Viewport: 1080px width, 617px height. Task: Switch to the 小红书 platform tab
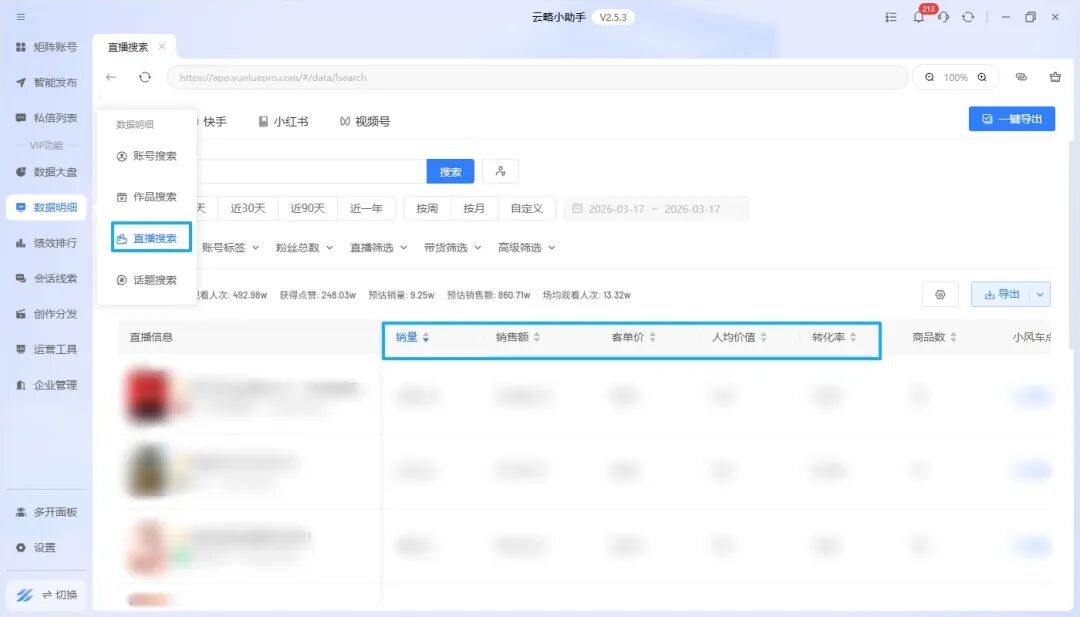click(283, 121)
